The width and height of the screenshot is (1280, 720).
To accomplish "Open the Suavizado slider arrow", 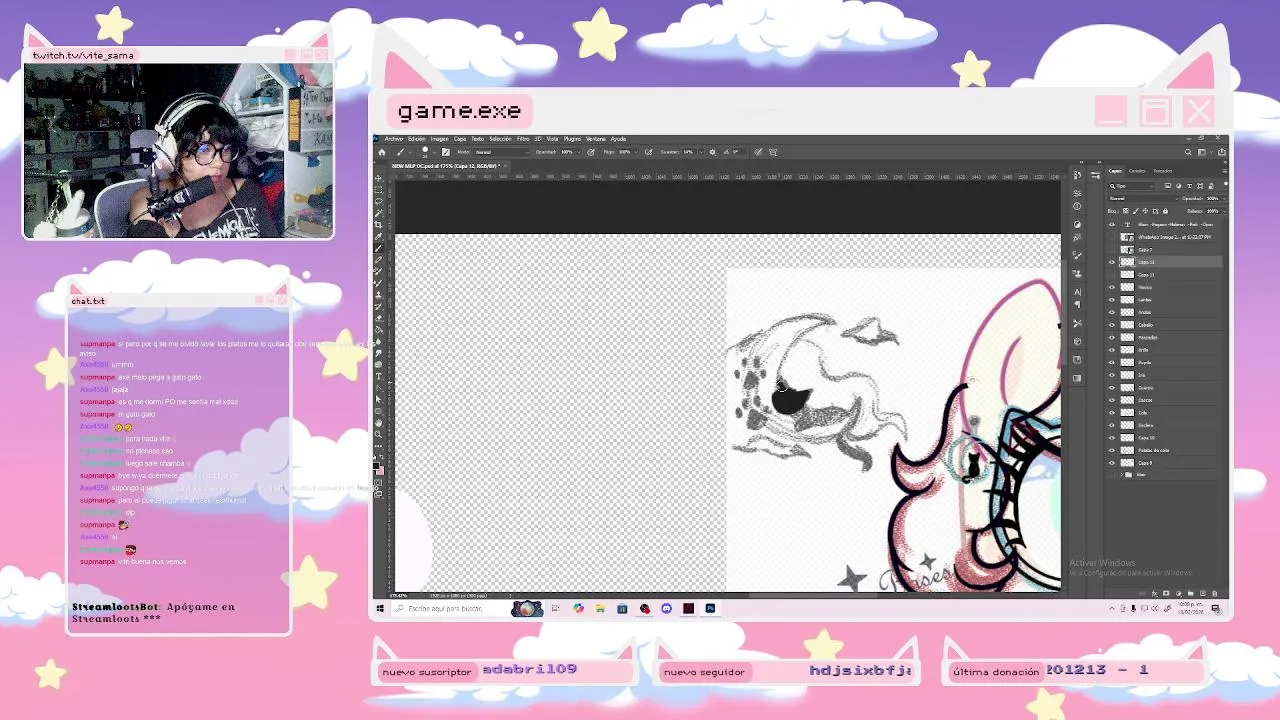I will (x=701, y=152).
